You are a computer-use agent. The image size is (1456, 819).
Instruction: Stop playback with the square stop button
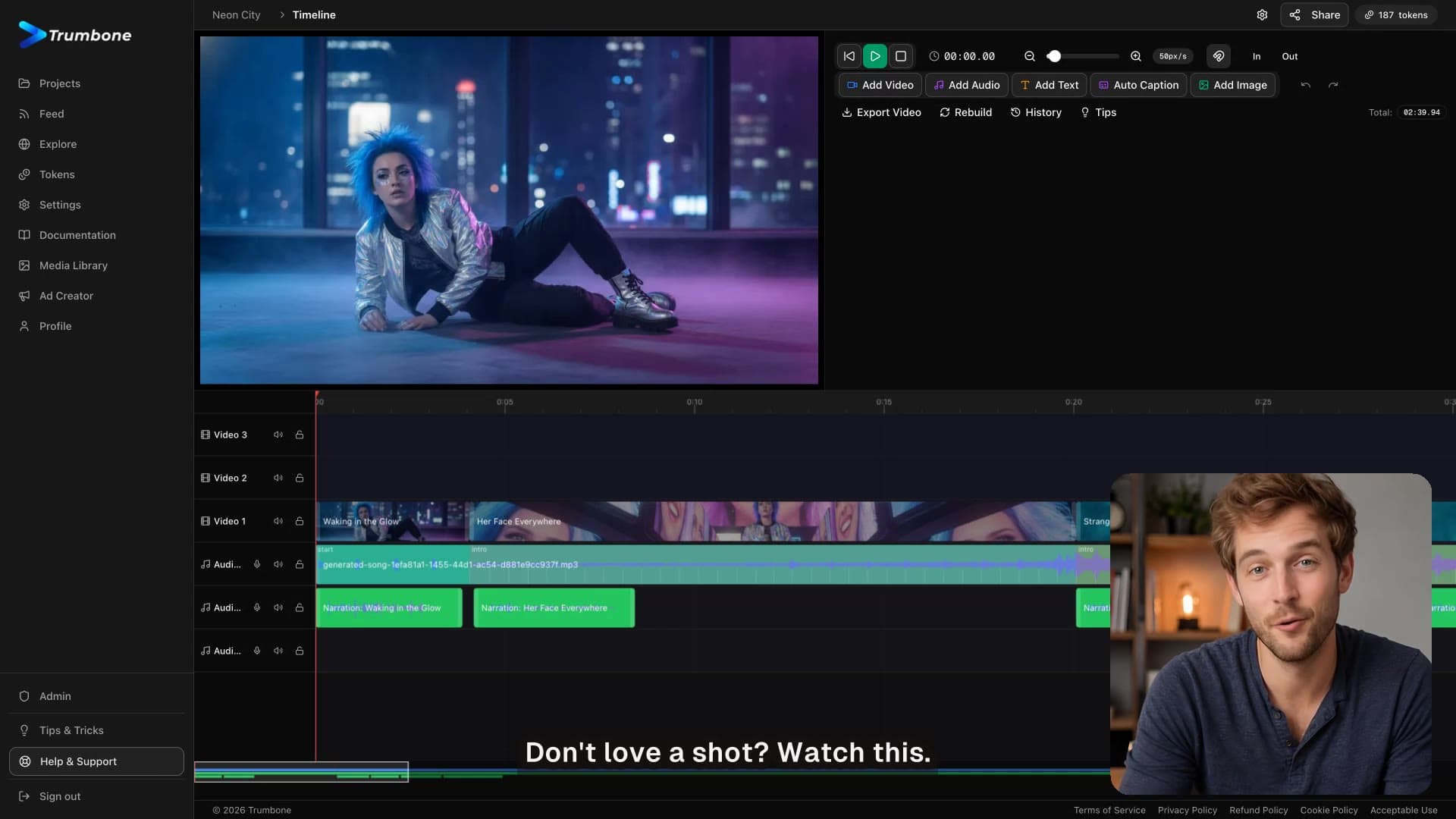point(901,56)
